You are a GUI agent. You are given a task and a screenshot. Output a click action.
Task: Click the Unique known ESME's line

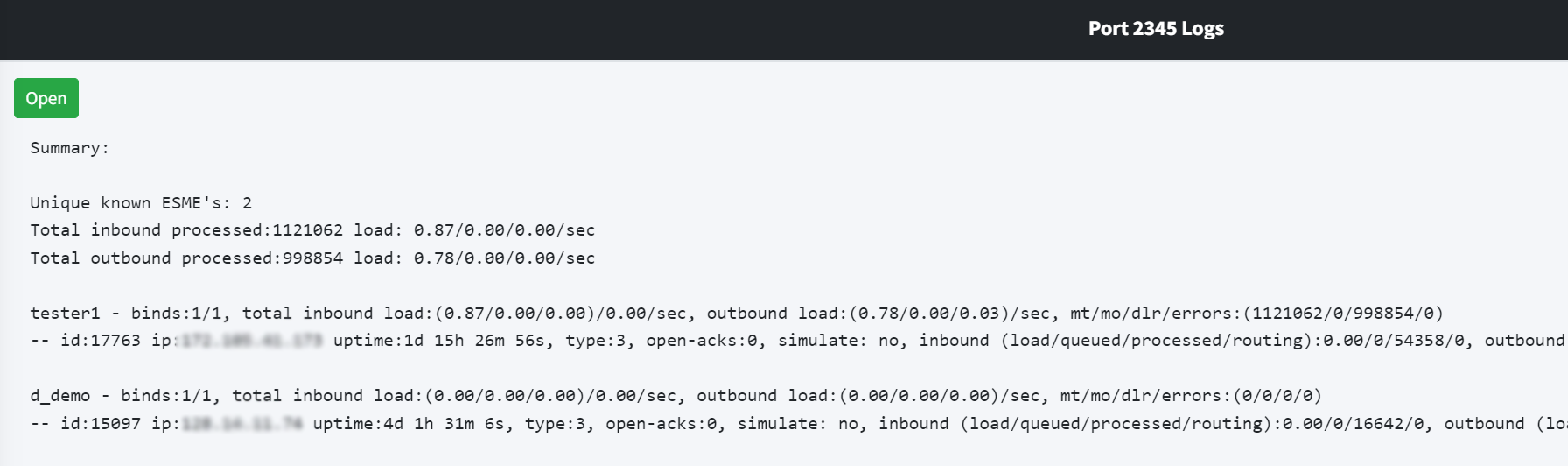141,202
